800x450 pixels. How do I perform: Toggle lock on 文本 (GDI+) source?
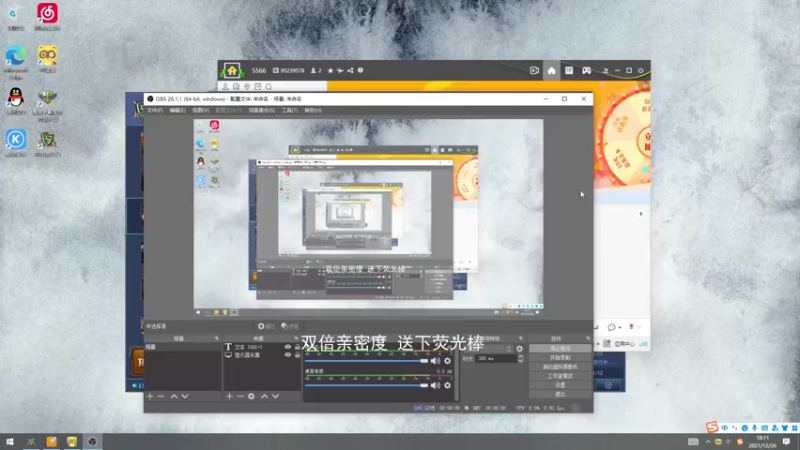(297, 347)
